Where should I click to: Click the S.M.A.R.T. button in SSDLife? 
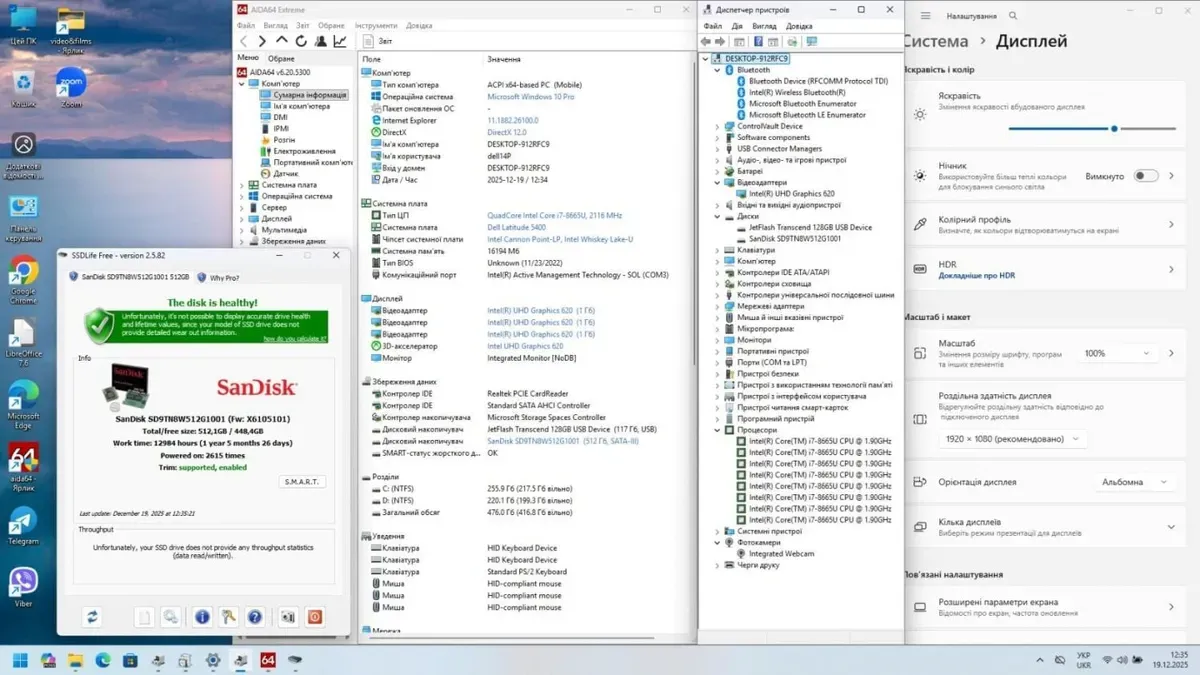[x=302, y=481]
